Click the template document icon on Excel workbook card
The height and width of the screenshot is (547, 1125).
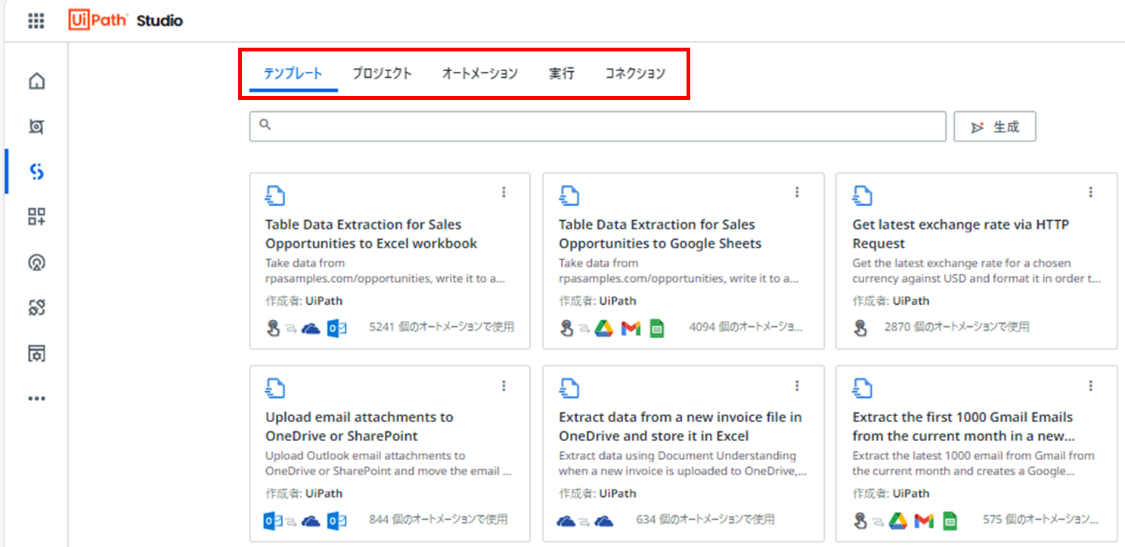276,195
